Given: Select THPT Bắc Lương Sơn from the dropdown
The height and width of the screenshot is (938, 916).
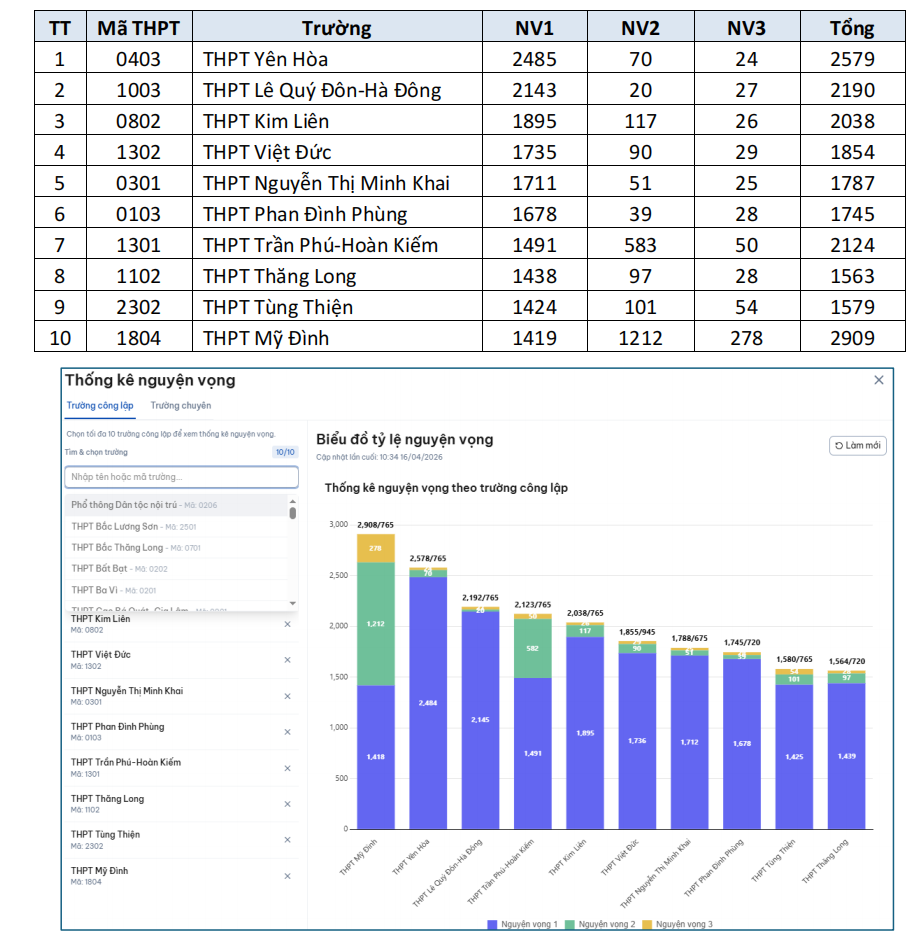Looking at the screenshot, I should point(135,526).
